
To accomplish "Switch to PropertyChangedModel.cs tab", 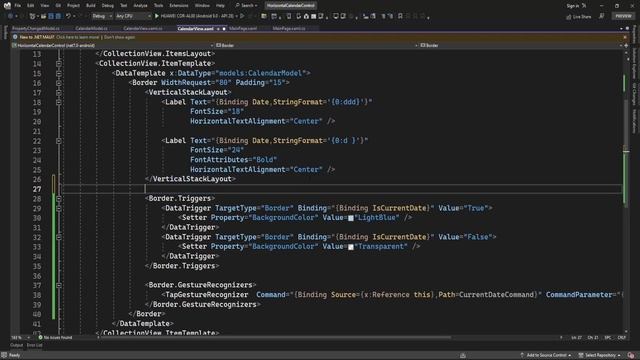I will coord(36,29).
